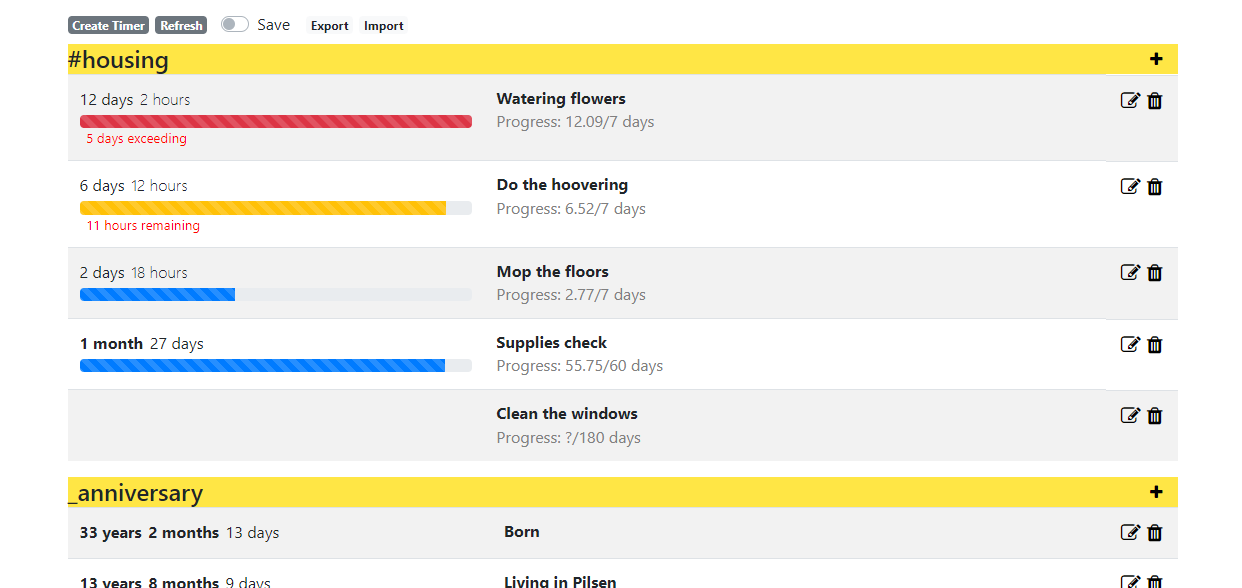Delete the Living in Pilsen entry
The width and height of the screenshot is (1242, 588).
pos(1154,580)
